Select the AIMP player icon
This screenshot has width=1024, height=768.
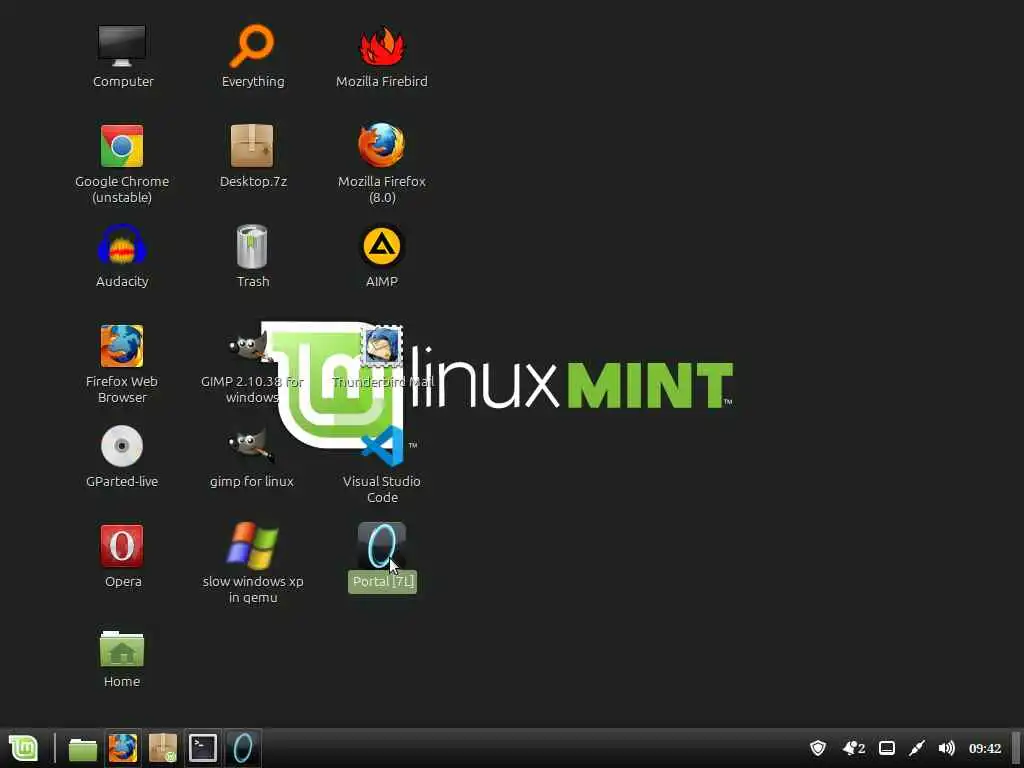[382, 246]
